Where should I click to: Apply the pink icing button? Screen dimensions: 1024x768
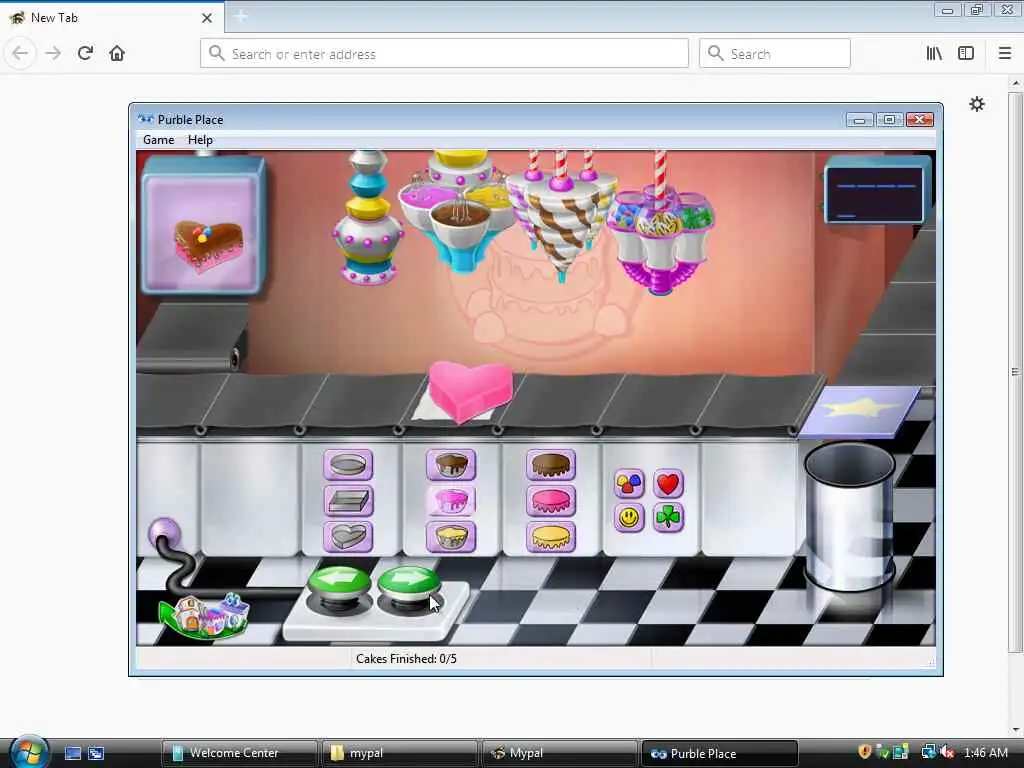point(551,501)
